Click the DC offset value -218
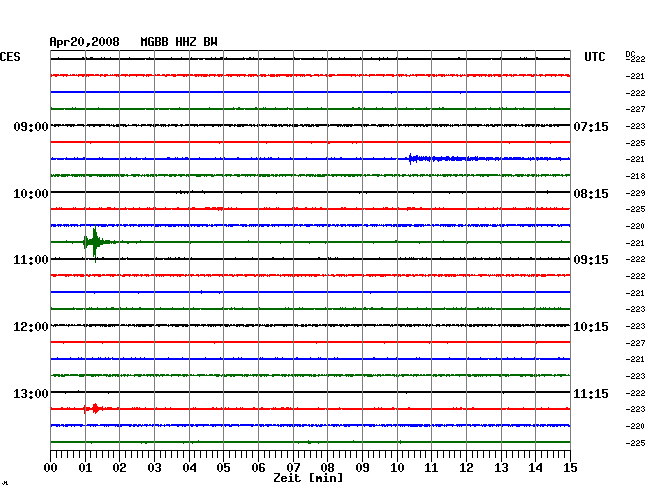This screenshot has height=494, width=650. 635,176
